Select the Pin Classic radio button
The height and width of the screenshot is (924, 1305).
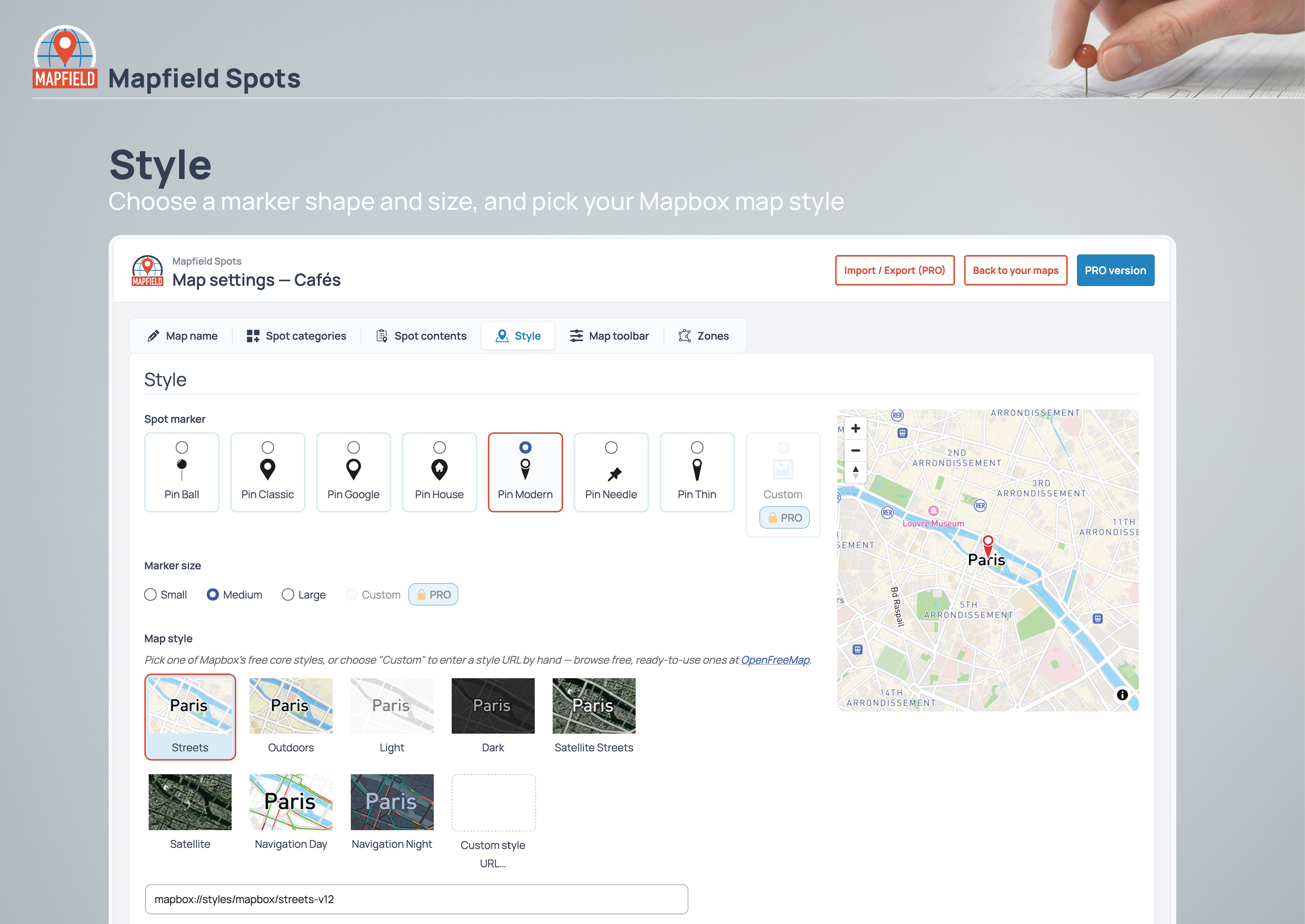click(x=267, y=448)
